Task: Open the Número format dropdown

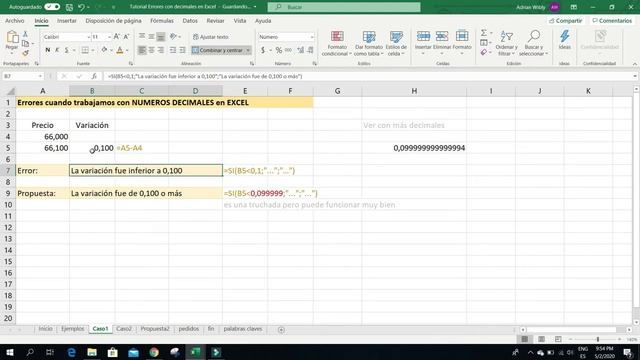Action: click(x=312, y=37)
